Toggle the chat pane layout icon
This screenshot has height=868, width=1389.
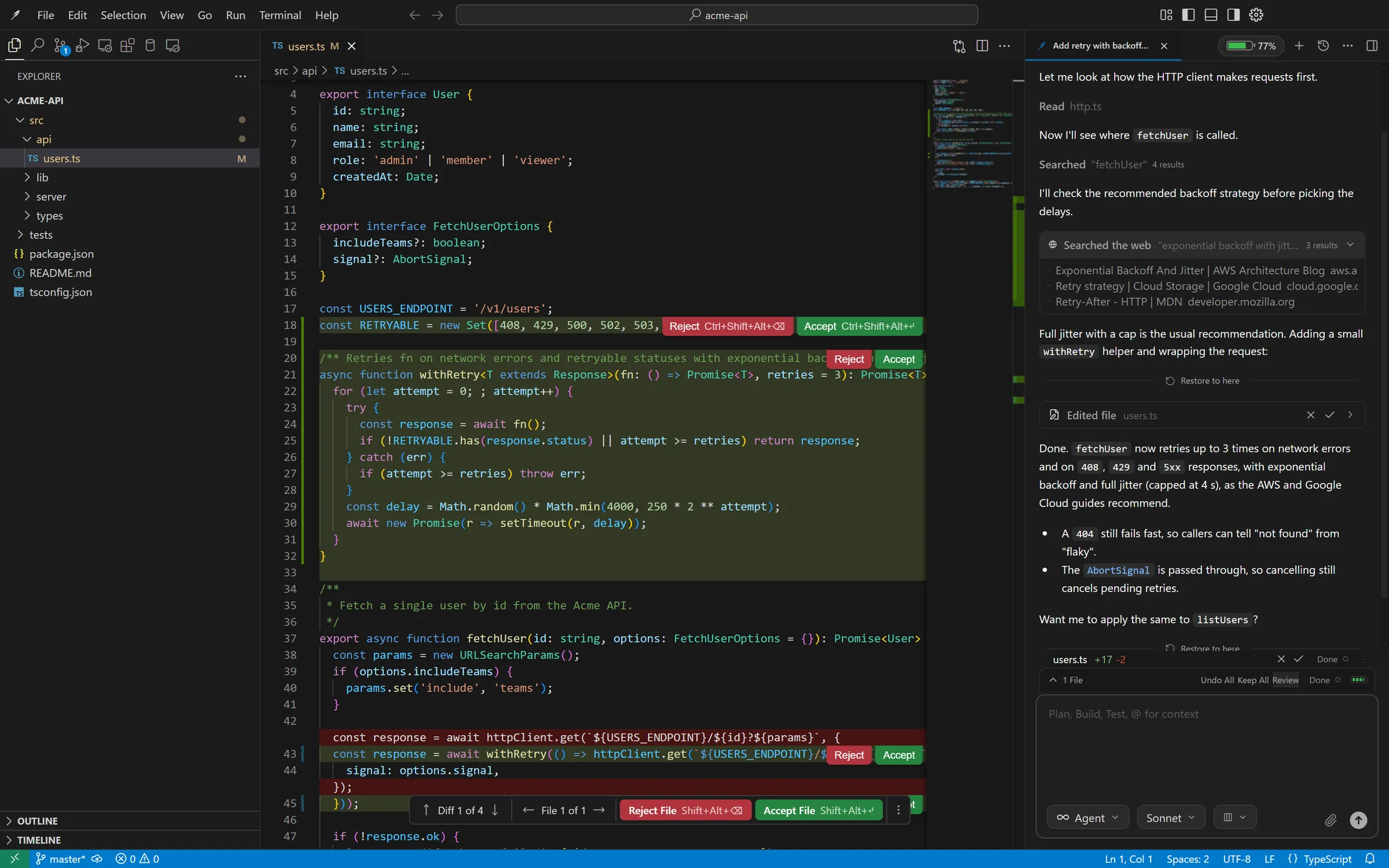[x=1372, y=46]
